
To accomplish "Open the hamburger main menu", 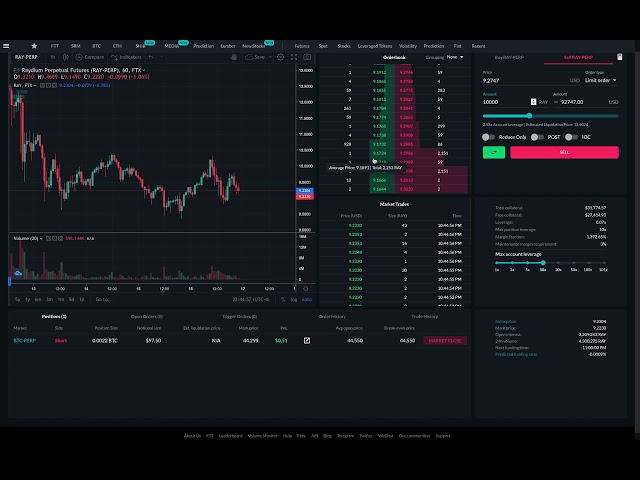I will click(6, 46).
